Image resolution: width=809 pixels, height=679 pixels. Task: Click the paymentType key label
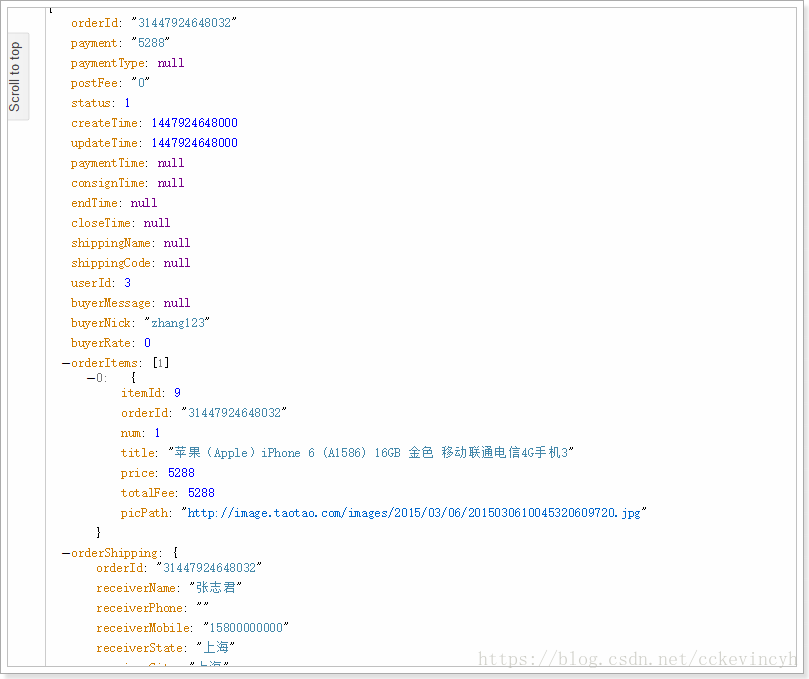pos(108,63)
